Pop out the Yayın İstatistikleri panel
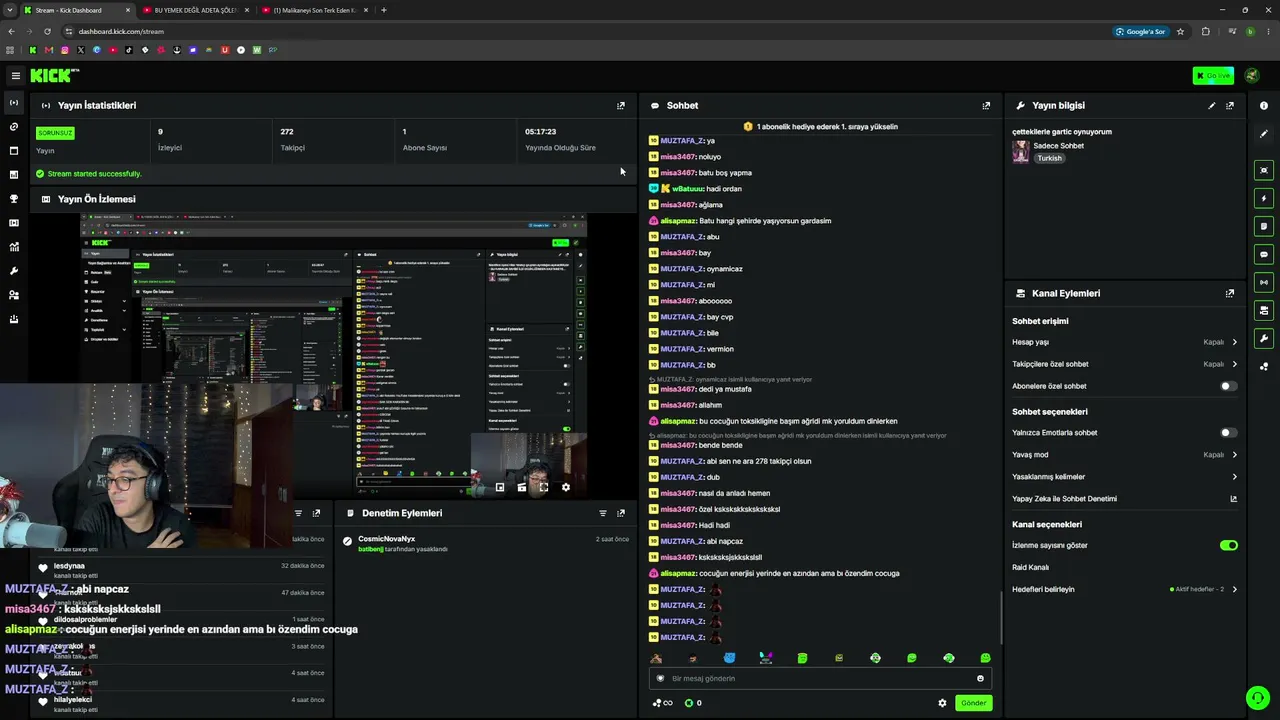The width and height of the screenshot is (1280, 720). pos(621,105)
